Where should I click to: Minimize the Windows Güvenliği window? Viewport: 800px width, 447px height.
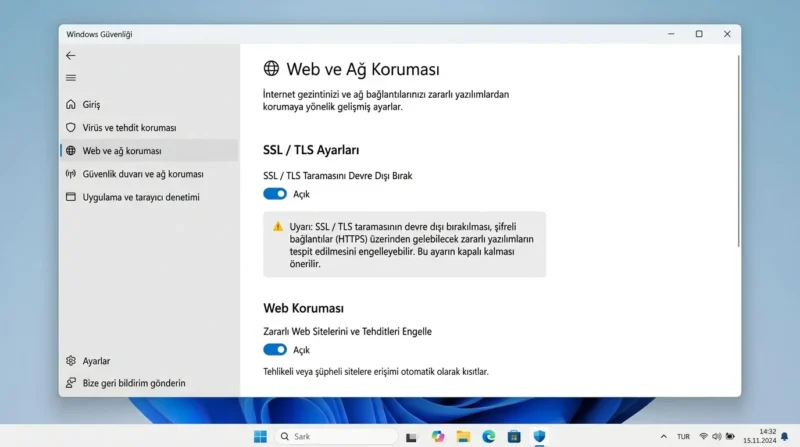[x=671, y=34]
